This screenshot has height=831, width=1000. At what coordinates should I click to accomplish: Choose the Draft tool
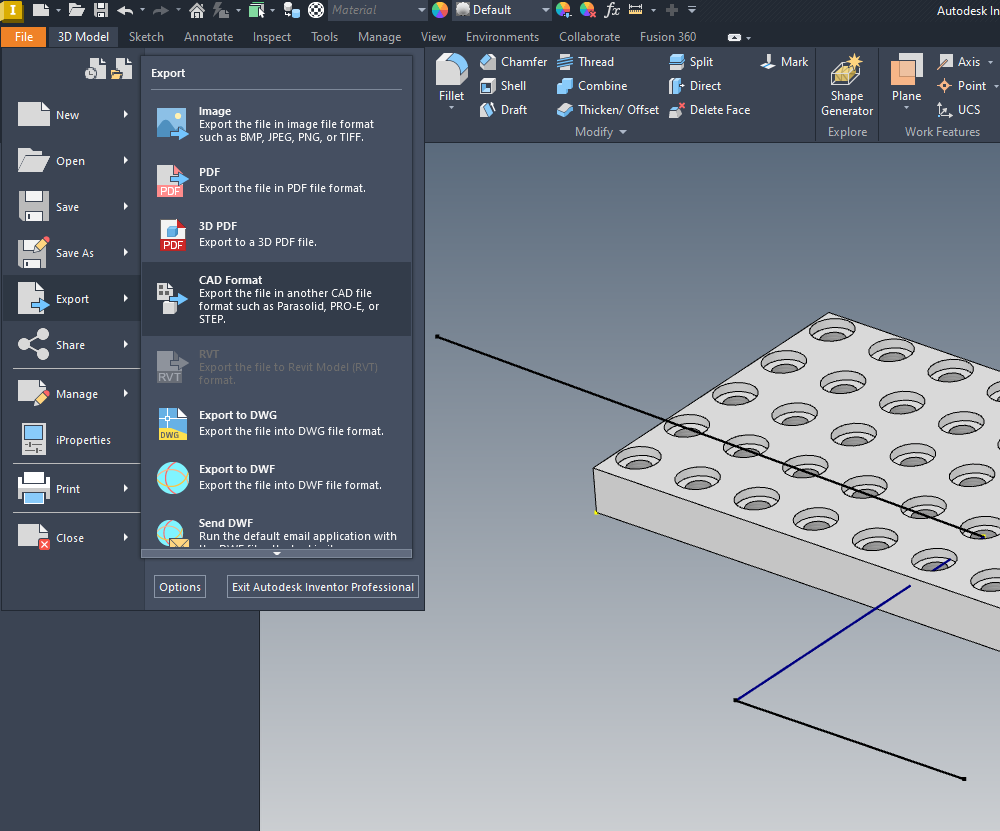tap(503, 110)
